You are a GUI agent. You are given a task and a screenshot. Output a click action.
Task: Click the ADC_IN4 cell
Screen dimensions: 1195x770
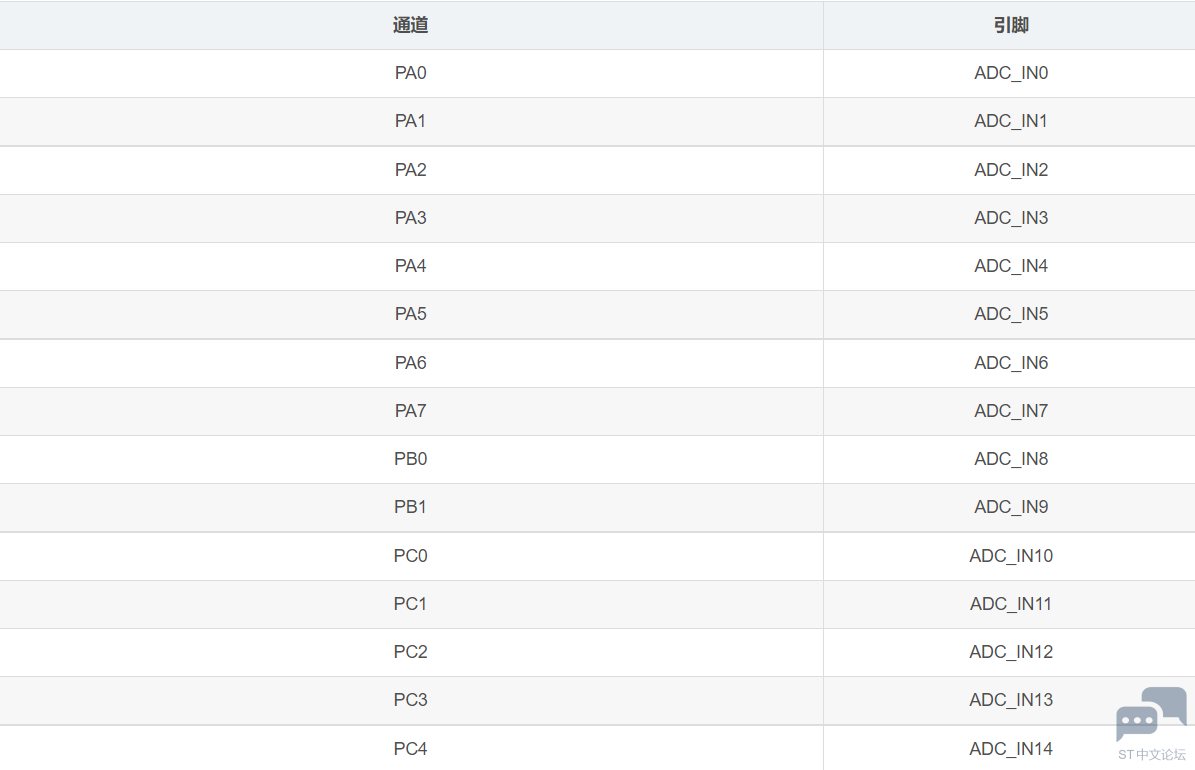(1010, 266)
